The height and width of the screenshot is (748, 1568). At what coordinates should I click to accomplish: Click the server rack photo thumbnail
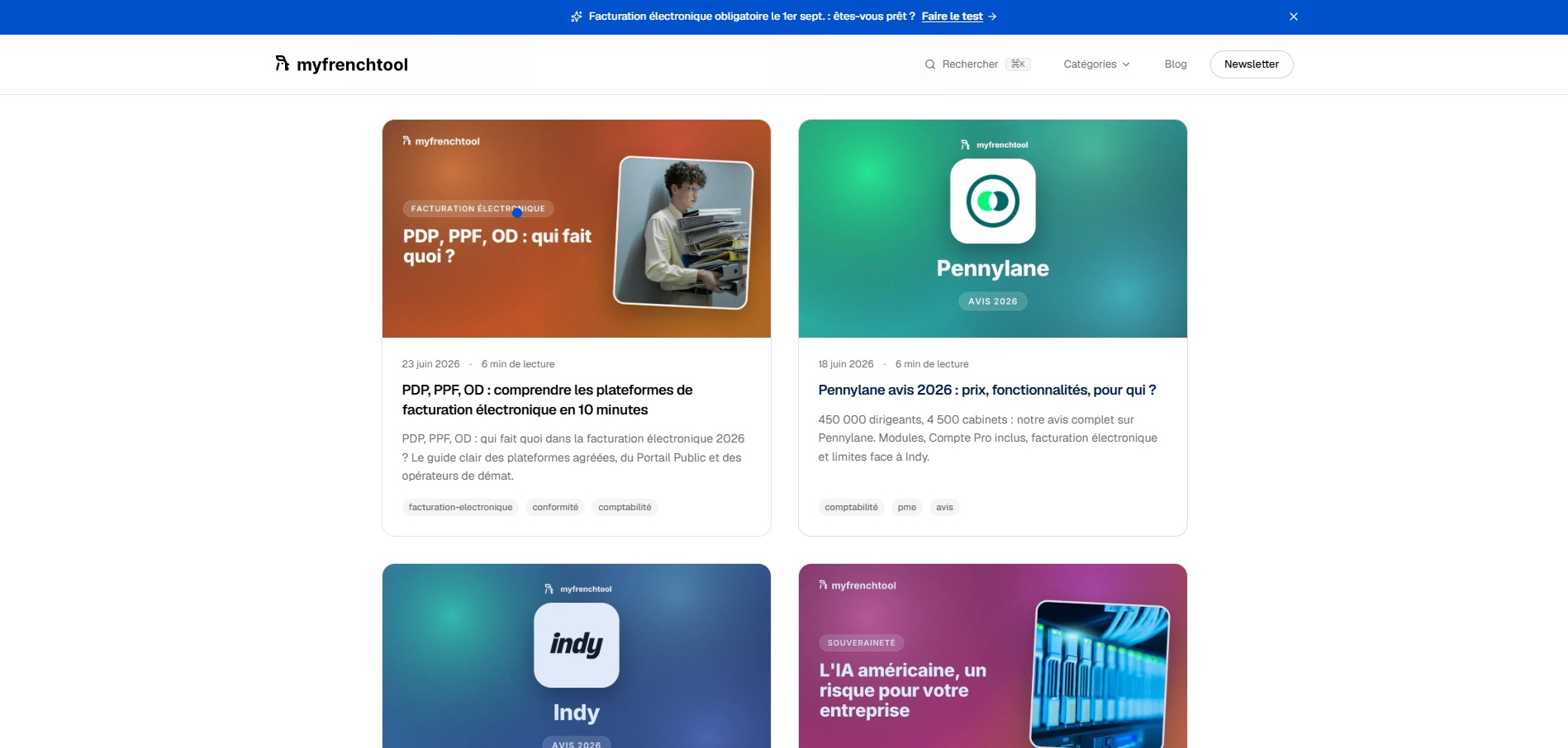1100,675
